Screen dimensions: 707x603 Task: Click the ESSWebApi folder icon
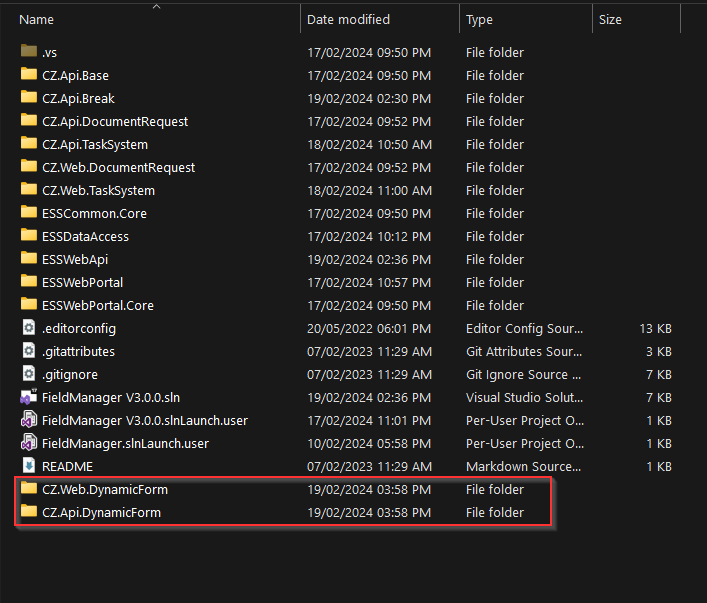click(x=29, y=258)
